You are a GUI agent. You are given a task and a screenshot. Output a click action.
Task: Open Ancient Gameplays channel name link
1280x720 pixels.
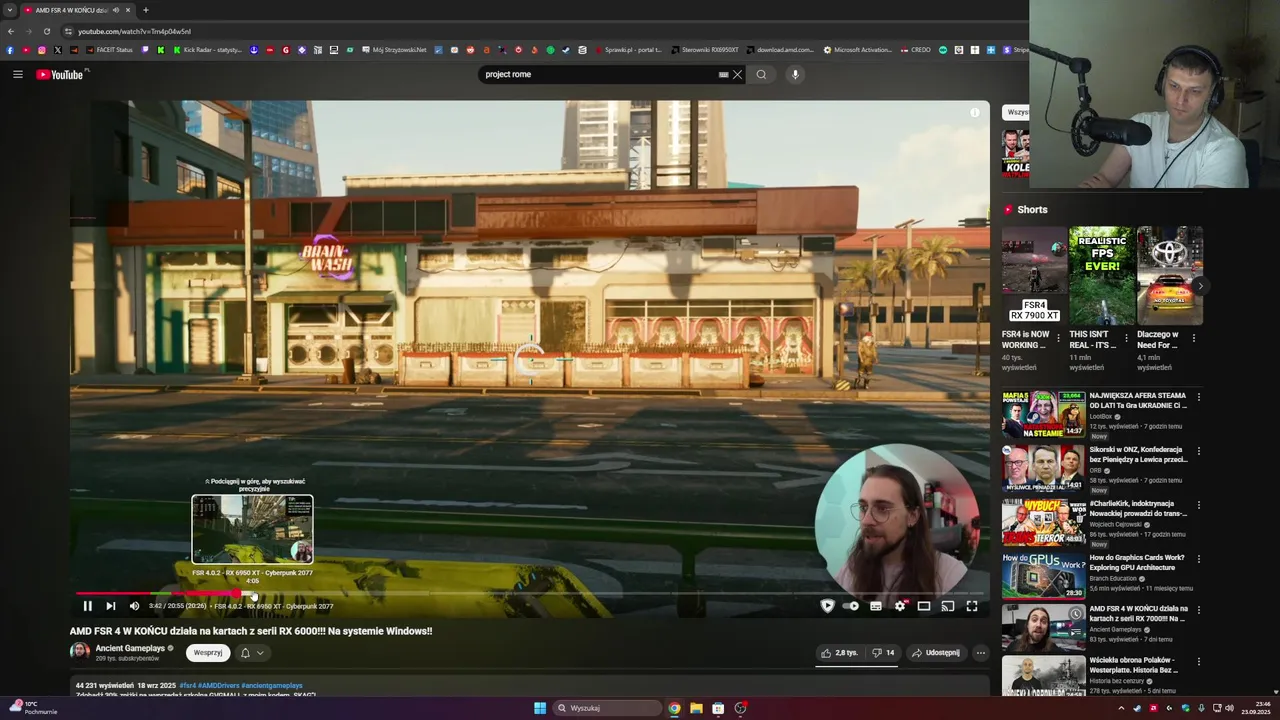point(130,648)
